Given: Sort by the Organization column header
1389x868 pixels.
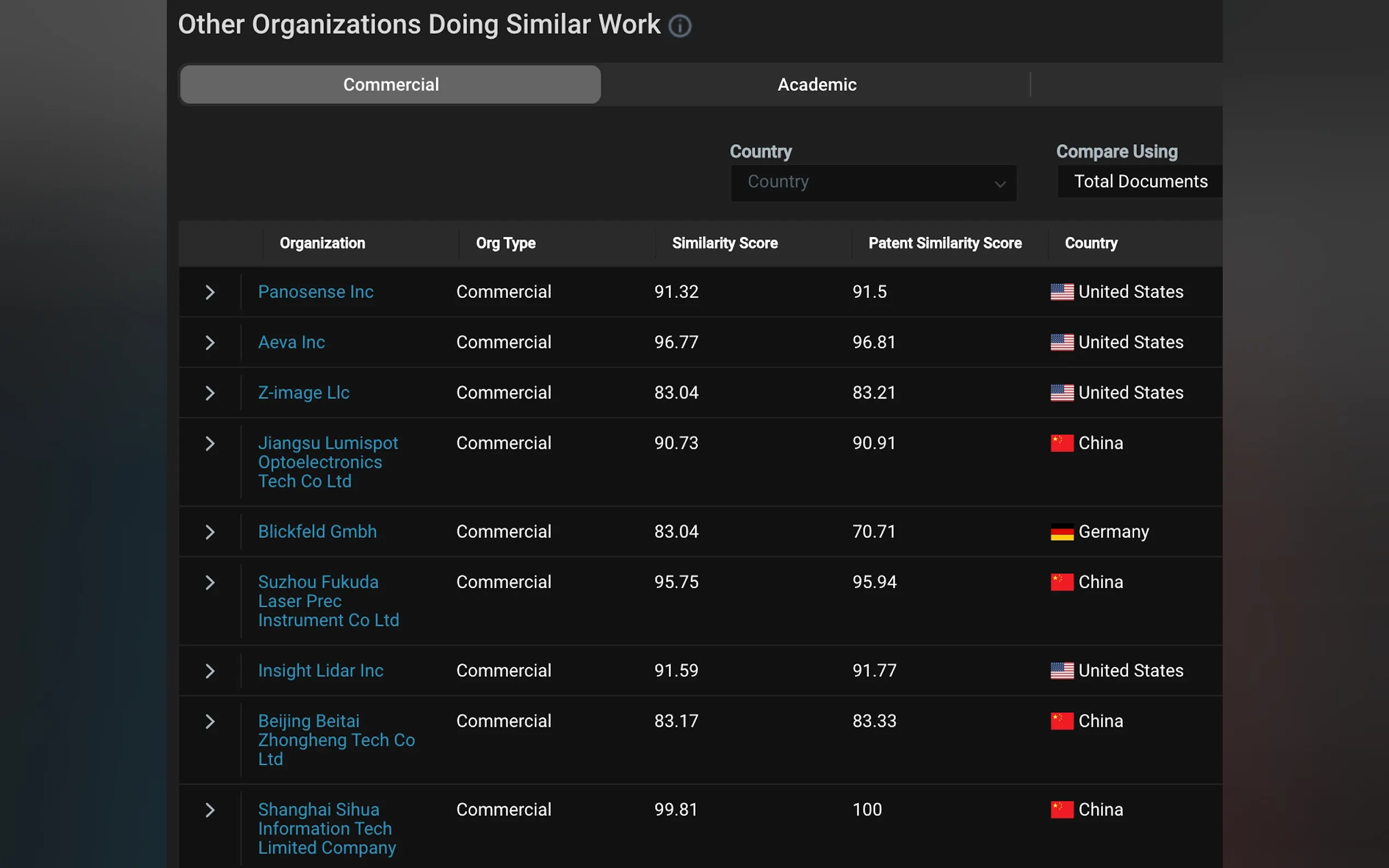Looking at the screenshot, I should click(322, 243).
